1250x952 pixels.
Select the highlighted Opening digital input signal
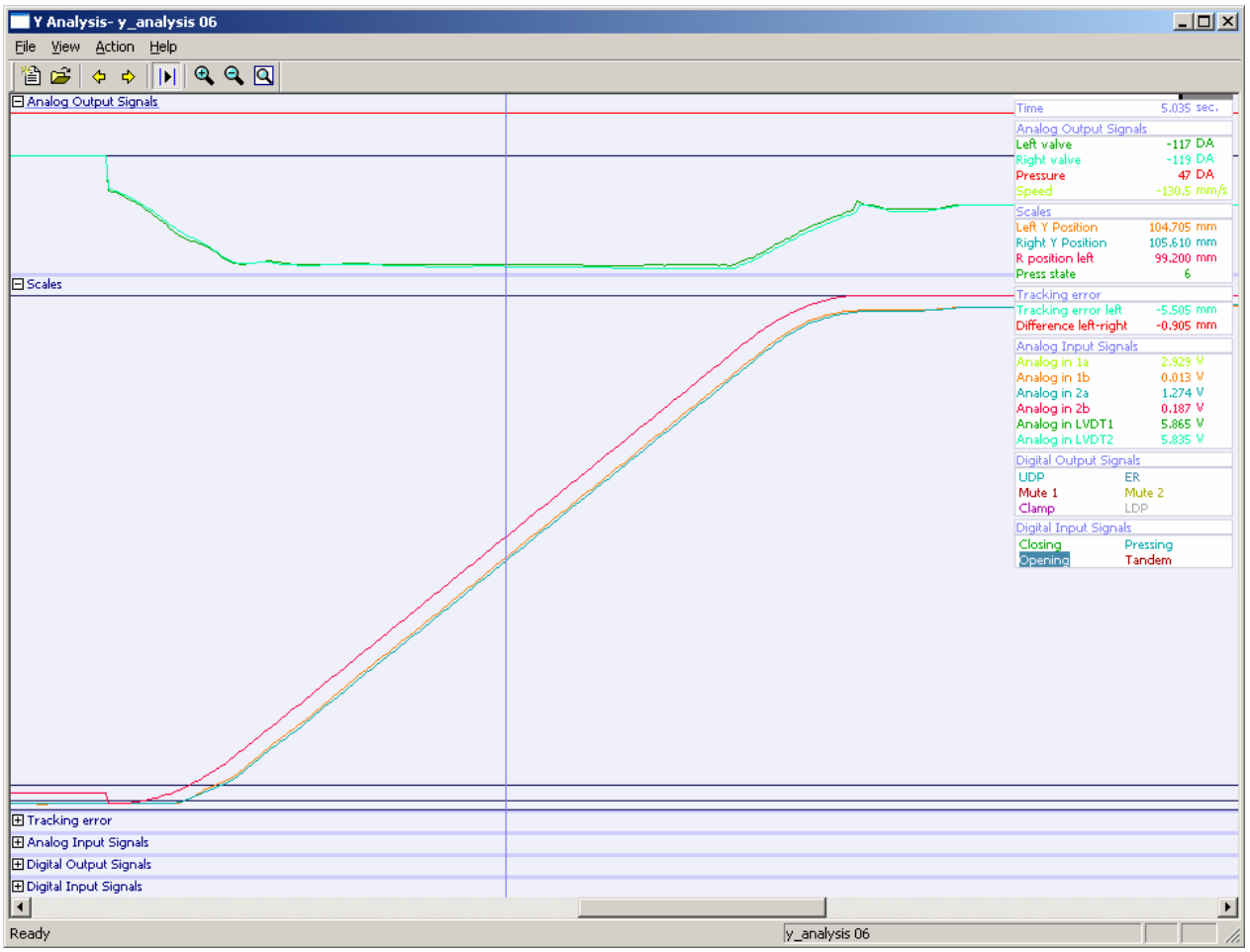pyautogui.click(x=1044, y=560)
